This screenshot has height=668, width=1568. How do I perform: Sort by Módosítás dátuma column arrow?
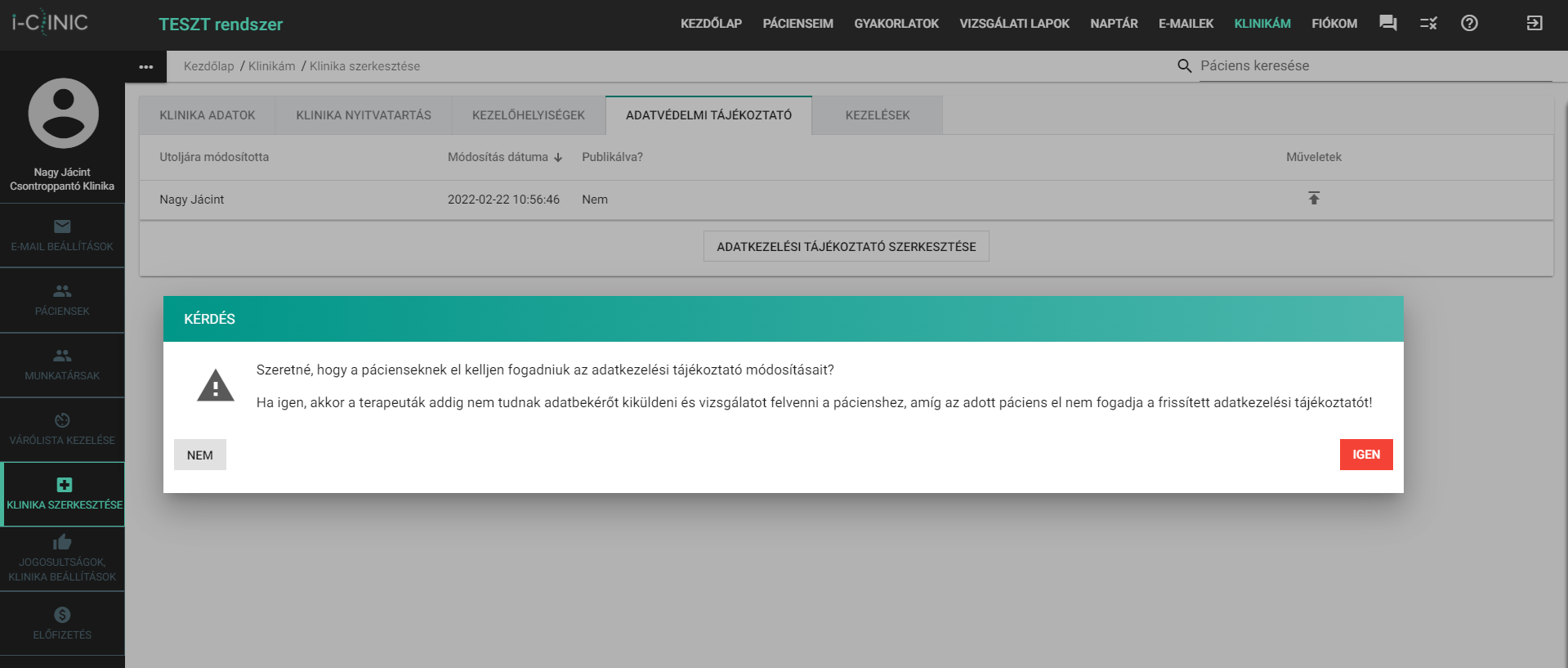click(x=558, y=158)
